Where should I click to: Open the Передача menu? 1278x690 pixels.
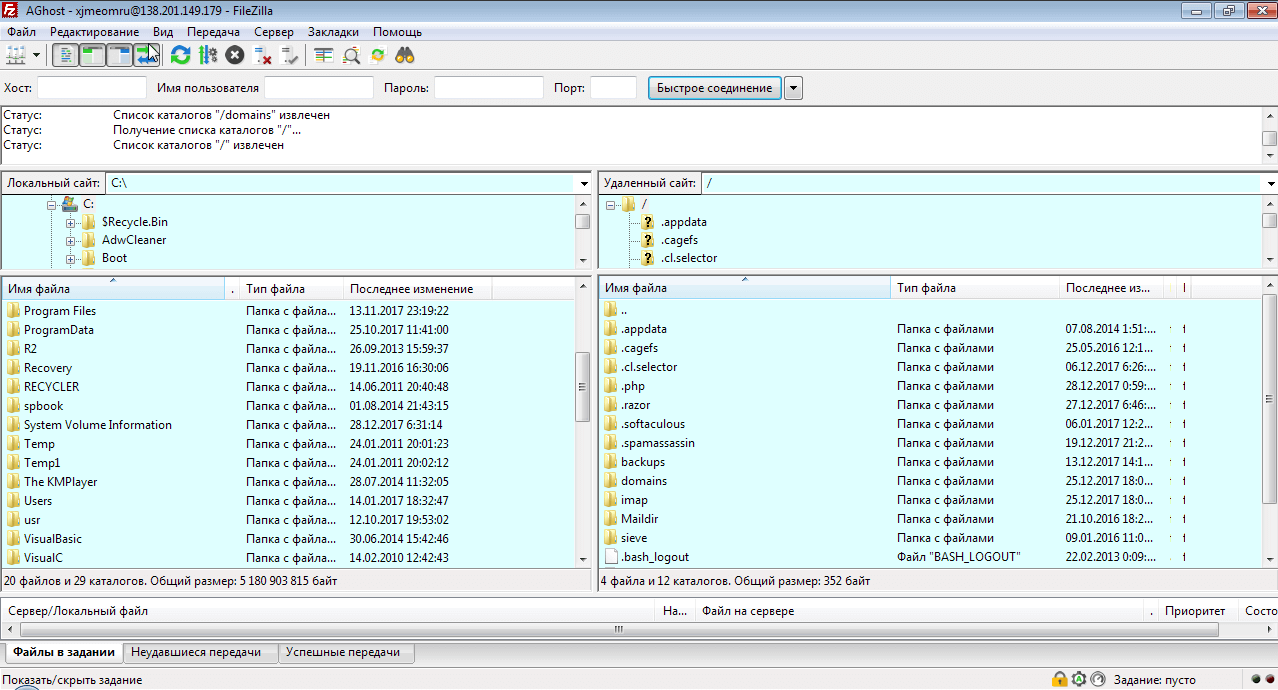click(x=213, y=32)
